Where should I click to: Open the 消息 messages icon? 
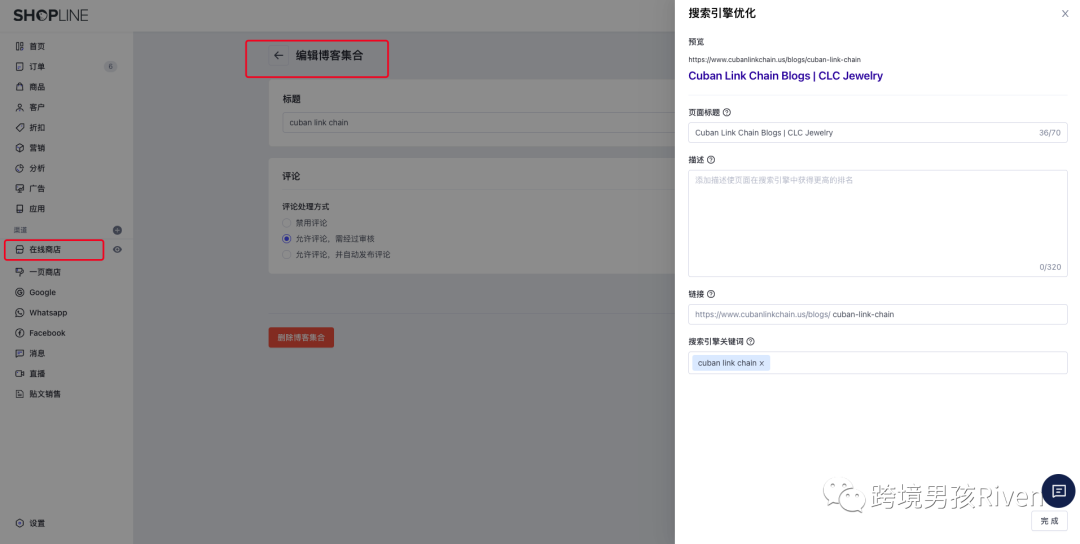(x=19, y=353)
